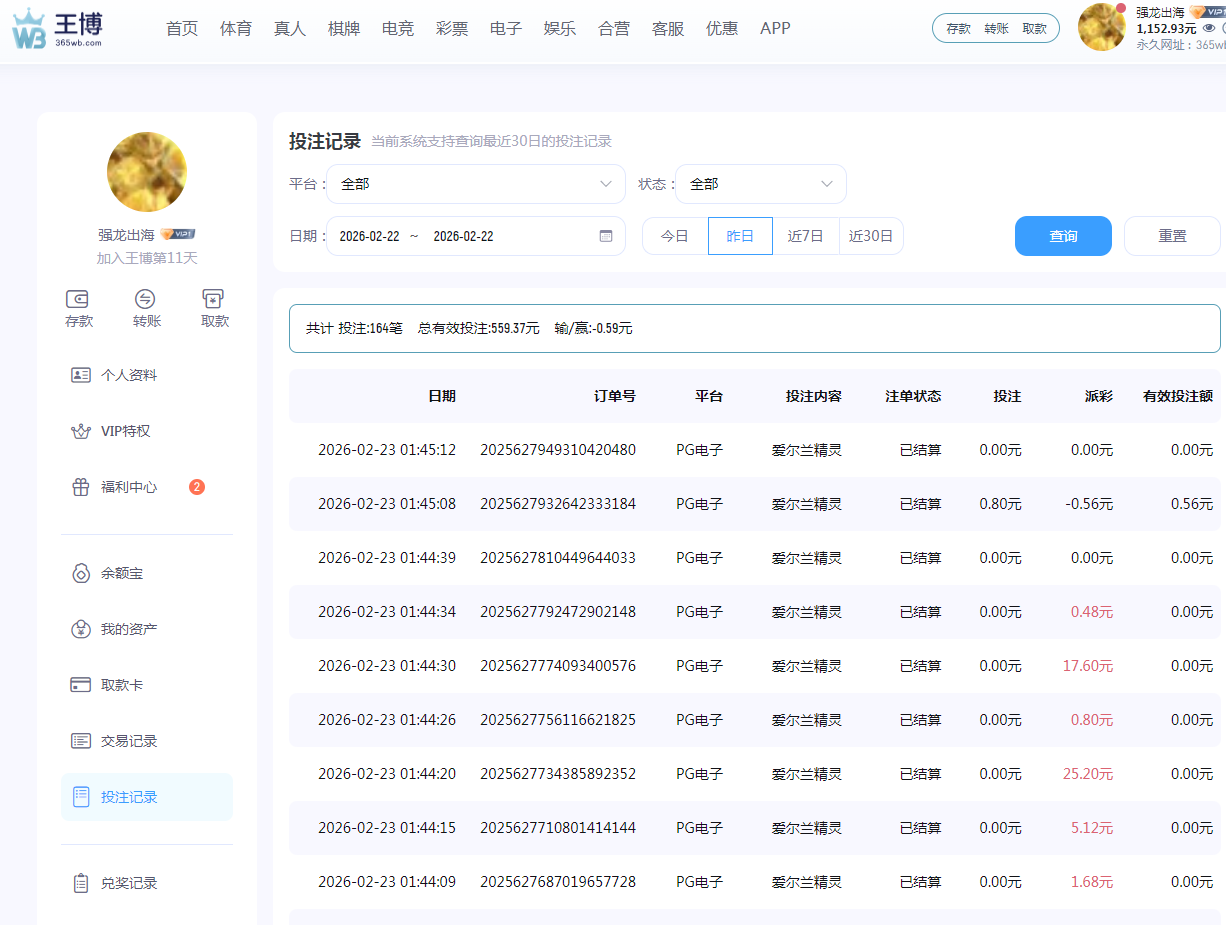Open 福利中心 gift icon

click(x=81, y=487)
